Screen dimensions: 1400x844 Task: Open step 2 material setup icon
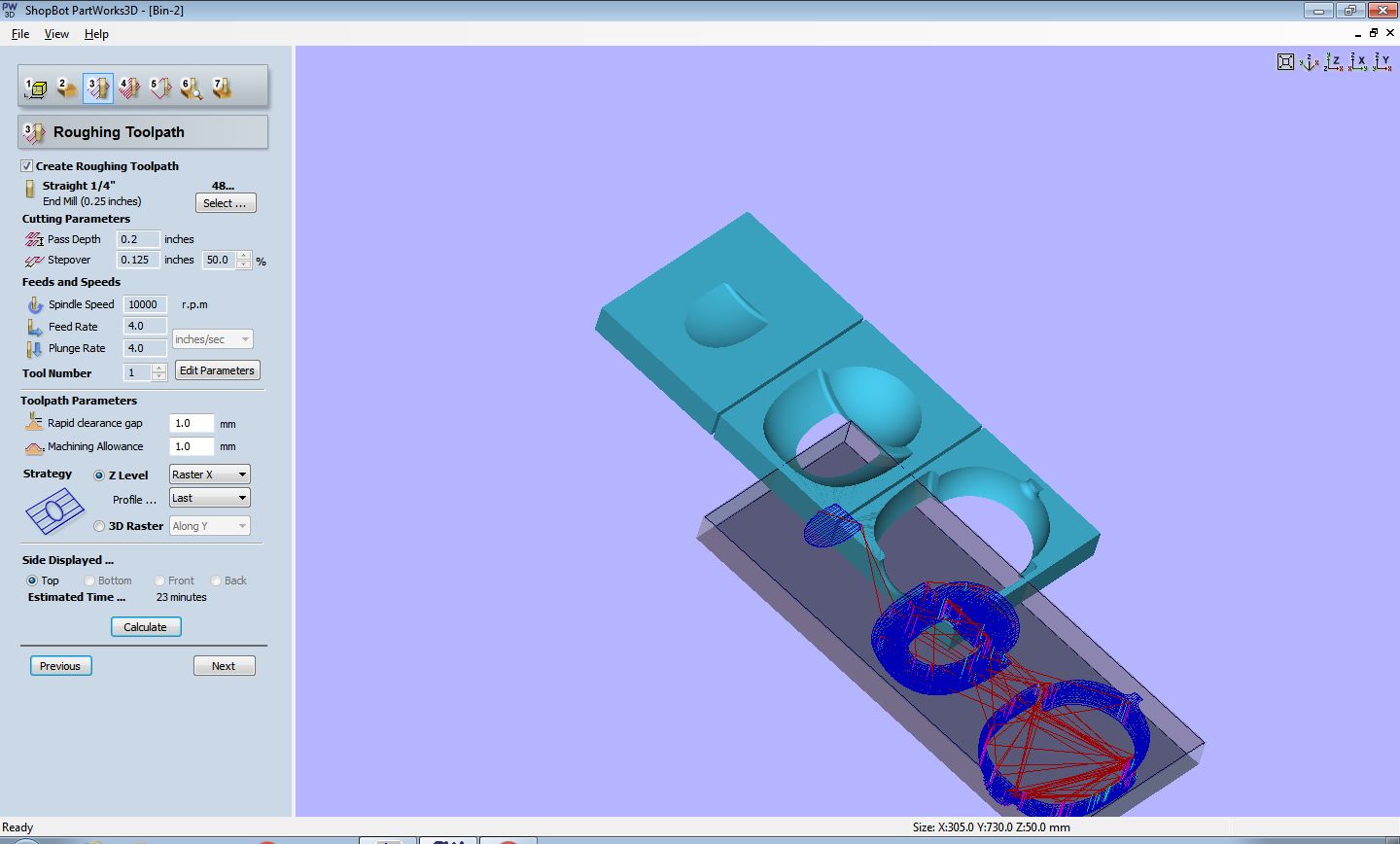point(67,88)
